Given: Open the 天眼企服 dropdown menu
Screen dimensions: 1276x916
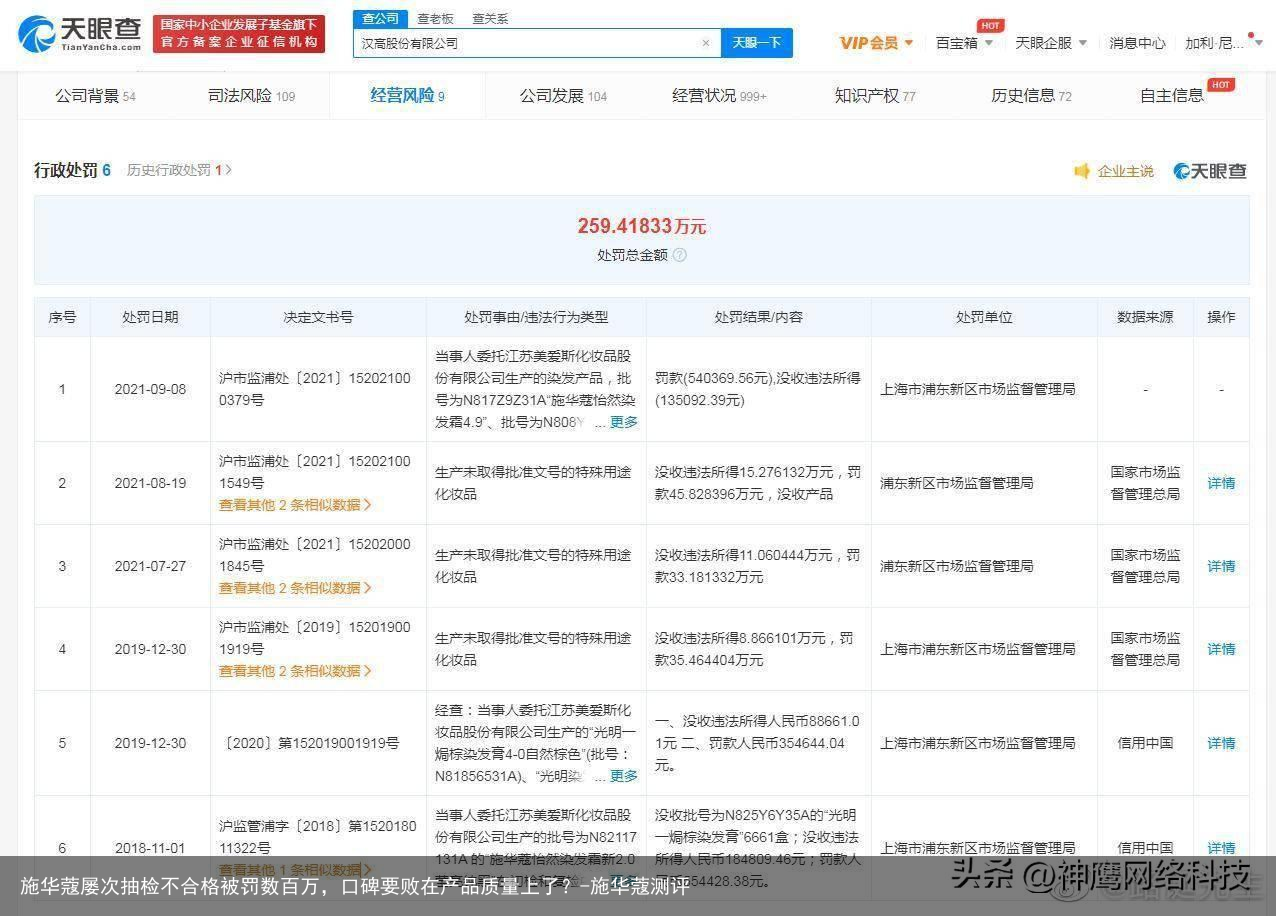Looking at the screenshot, I should [x=1050, y=43].
